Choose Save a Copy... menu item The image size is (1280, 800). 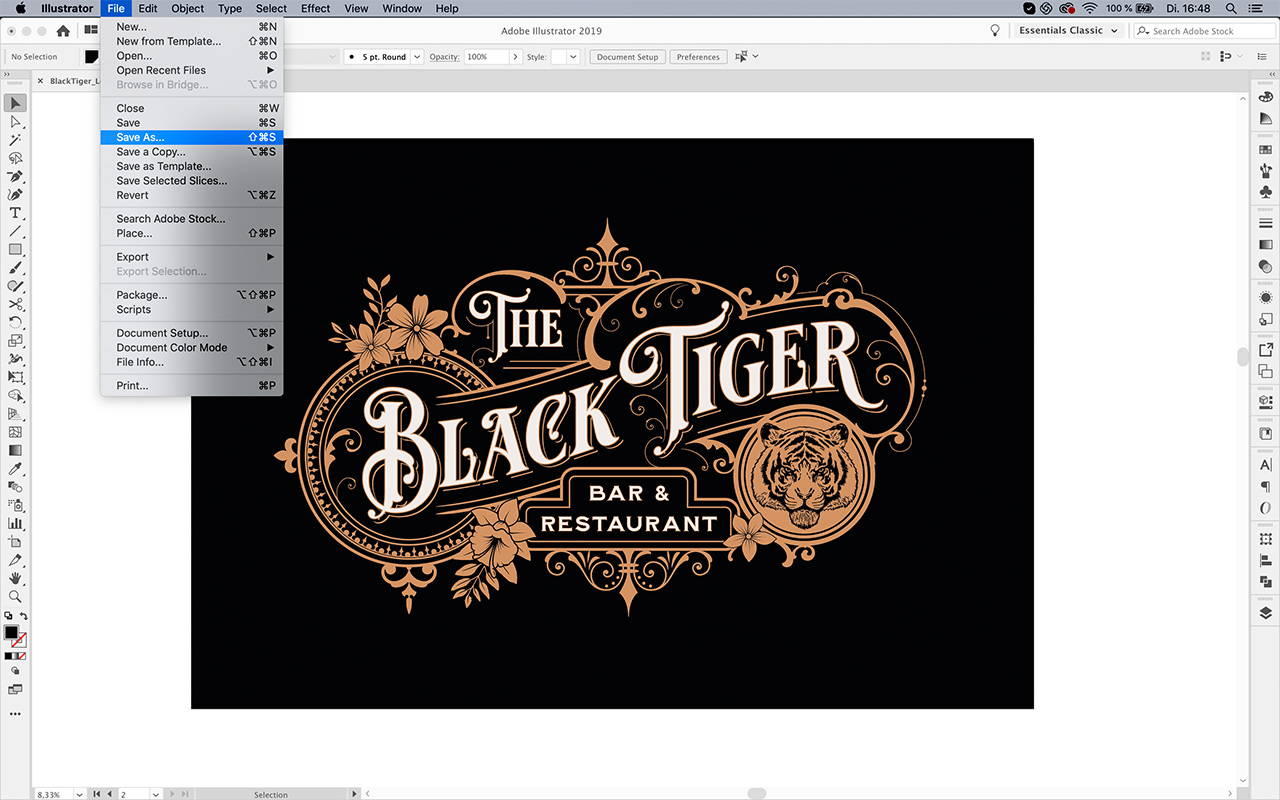click(190, 152)
